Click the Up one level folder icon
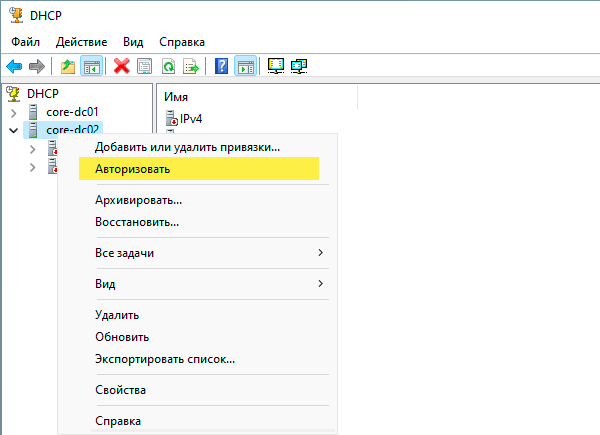The height and width of the screenshot is (435, 600). pos(68,66)
